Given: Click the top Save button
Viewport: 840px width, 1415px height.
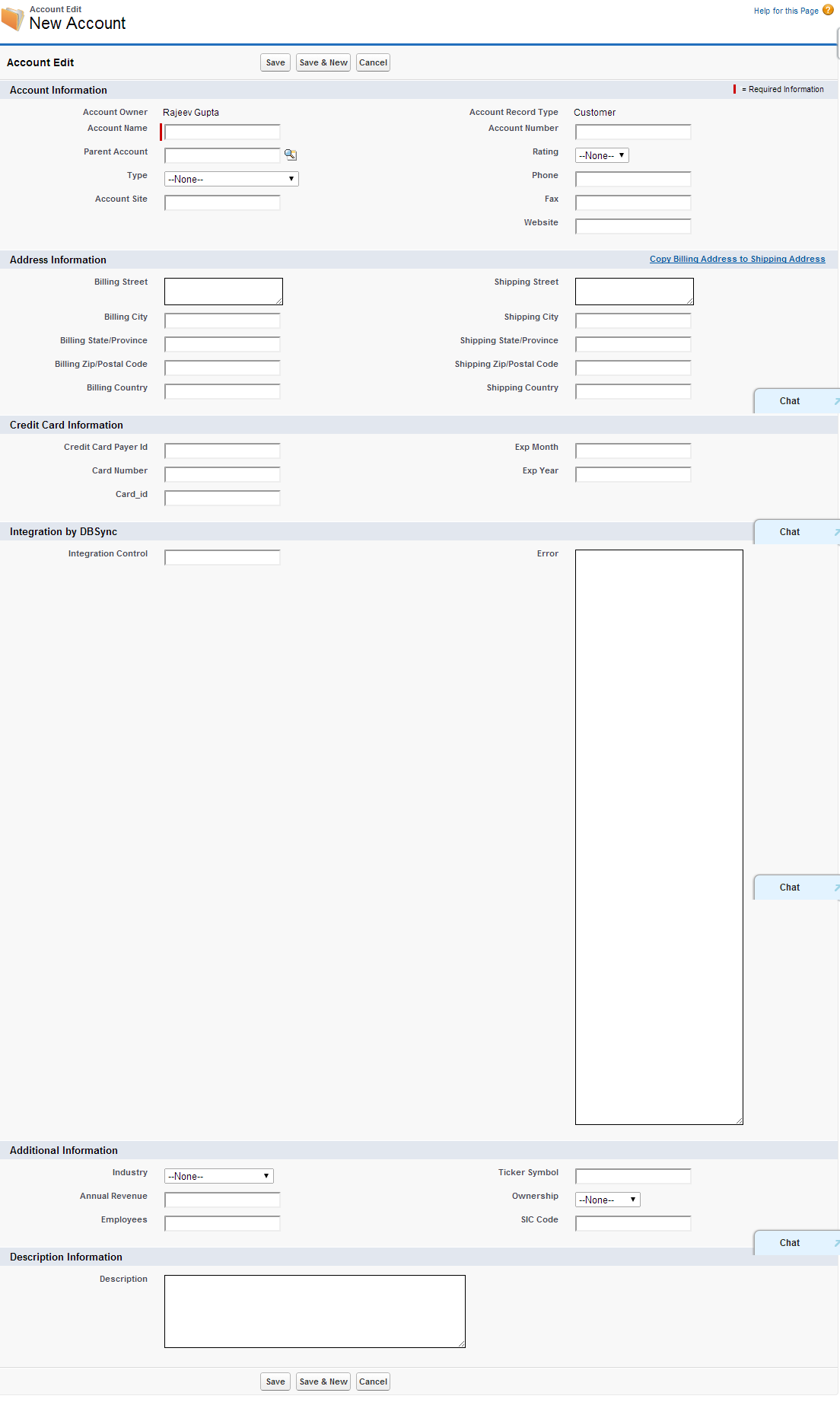Looking at the screenshot, I should tap(275, 62).
